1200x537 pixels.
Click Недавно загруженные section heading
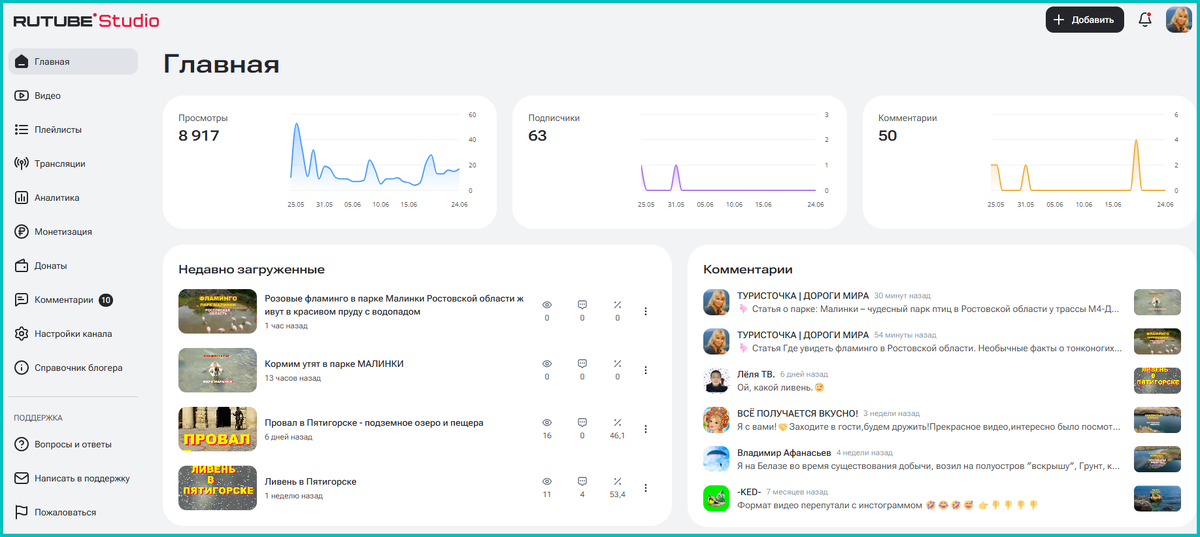(251, 269)
